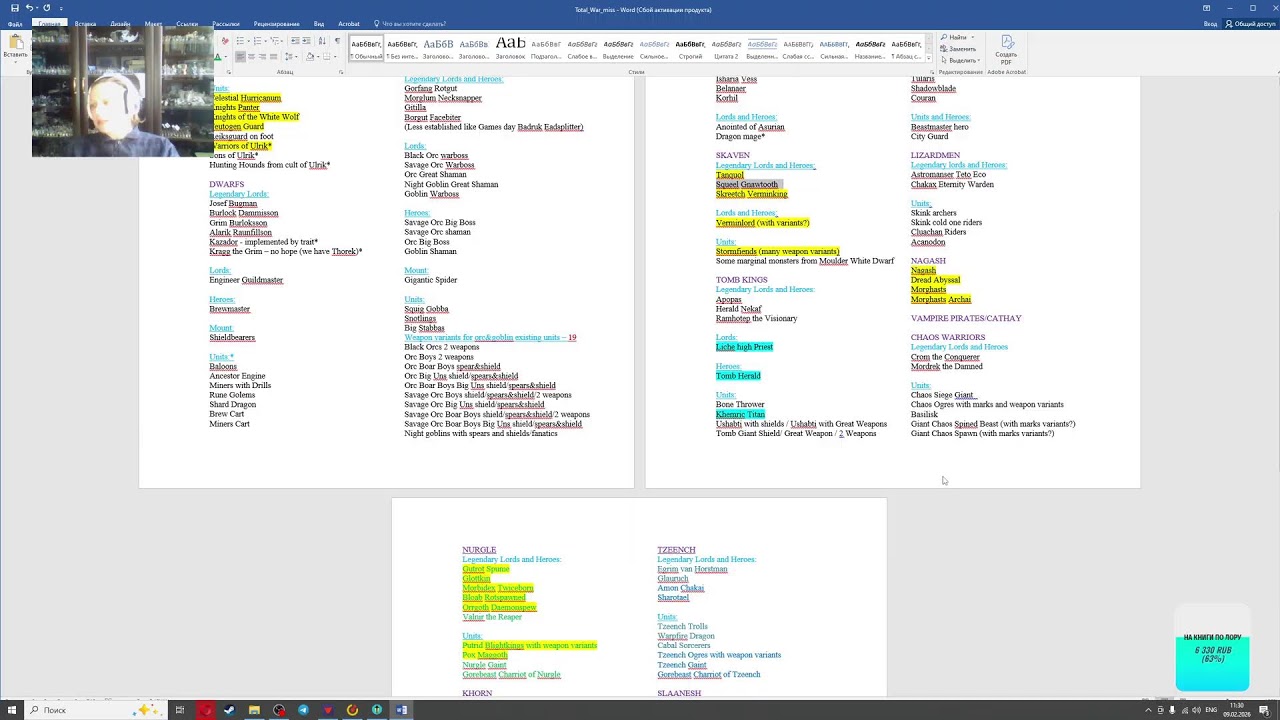This screenshot has width=1280, height=720.
Task: Click the NURGLE heading in the document
Action: [479, 550]
